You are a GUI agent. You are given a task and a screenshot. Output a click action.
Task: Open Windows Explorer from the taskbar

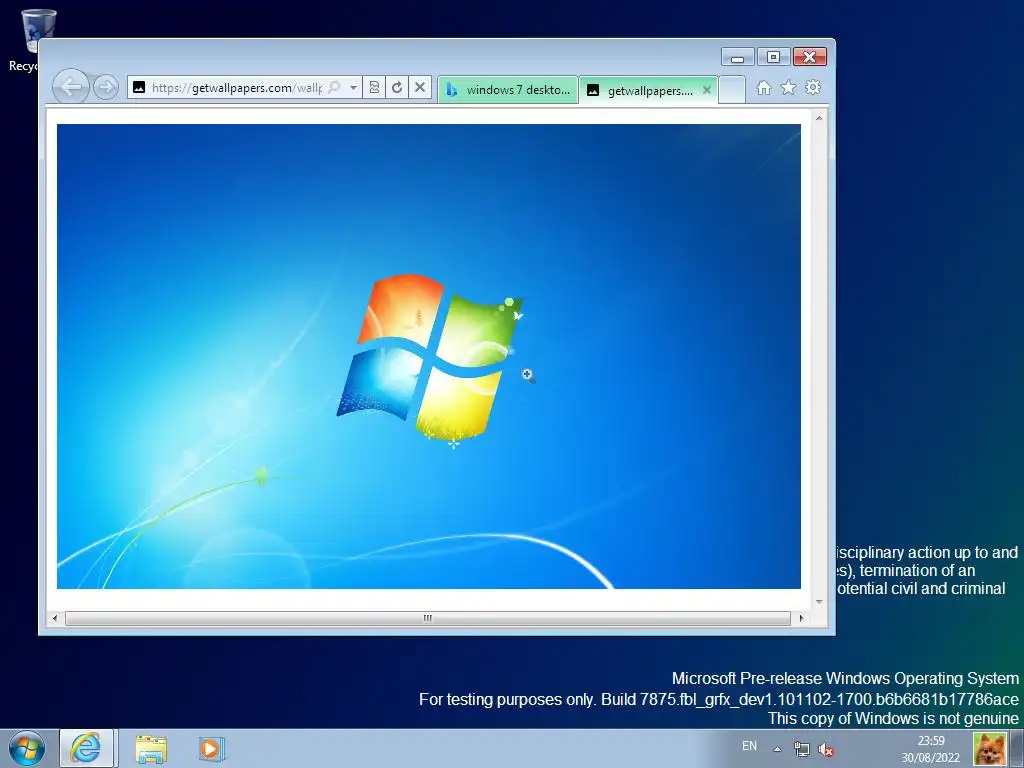pos(151,748)
